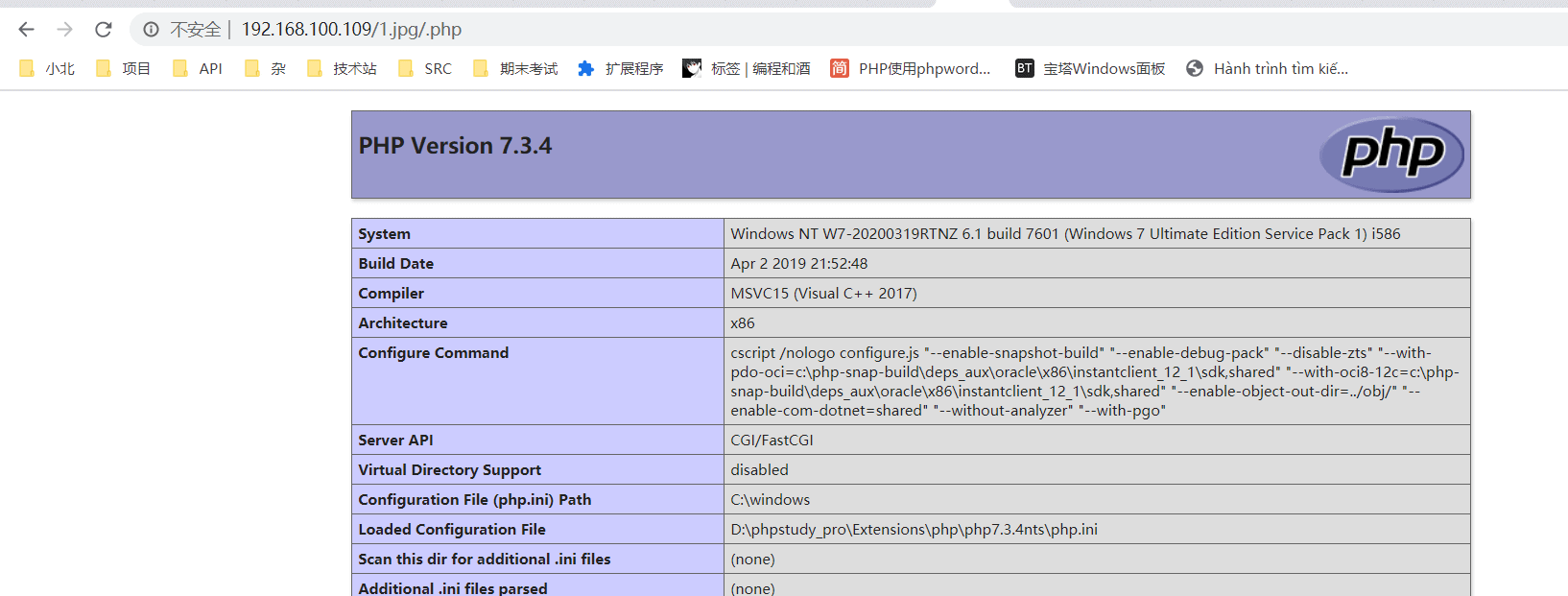Open the 期末考试 bookmark folder
Viewport: 1568px width, 596px height.
[515, 68]
